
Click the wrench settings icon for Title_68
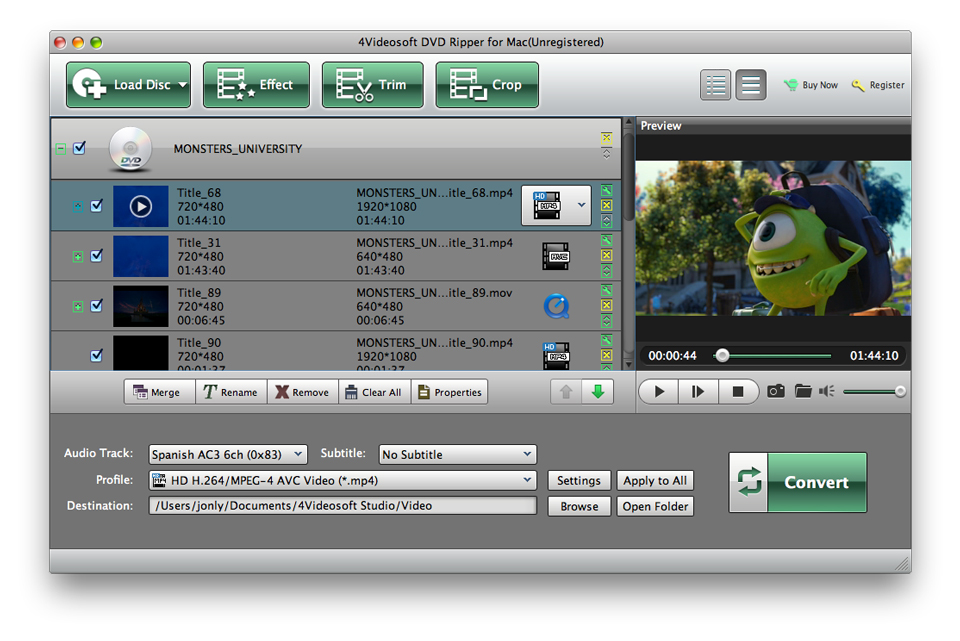(606, 190)
